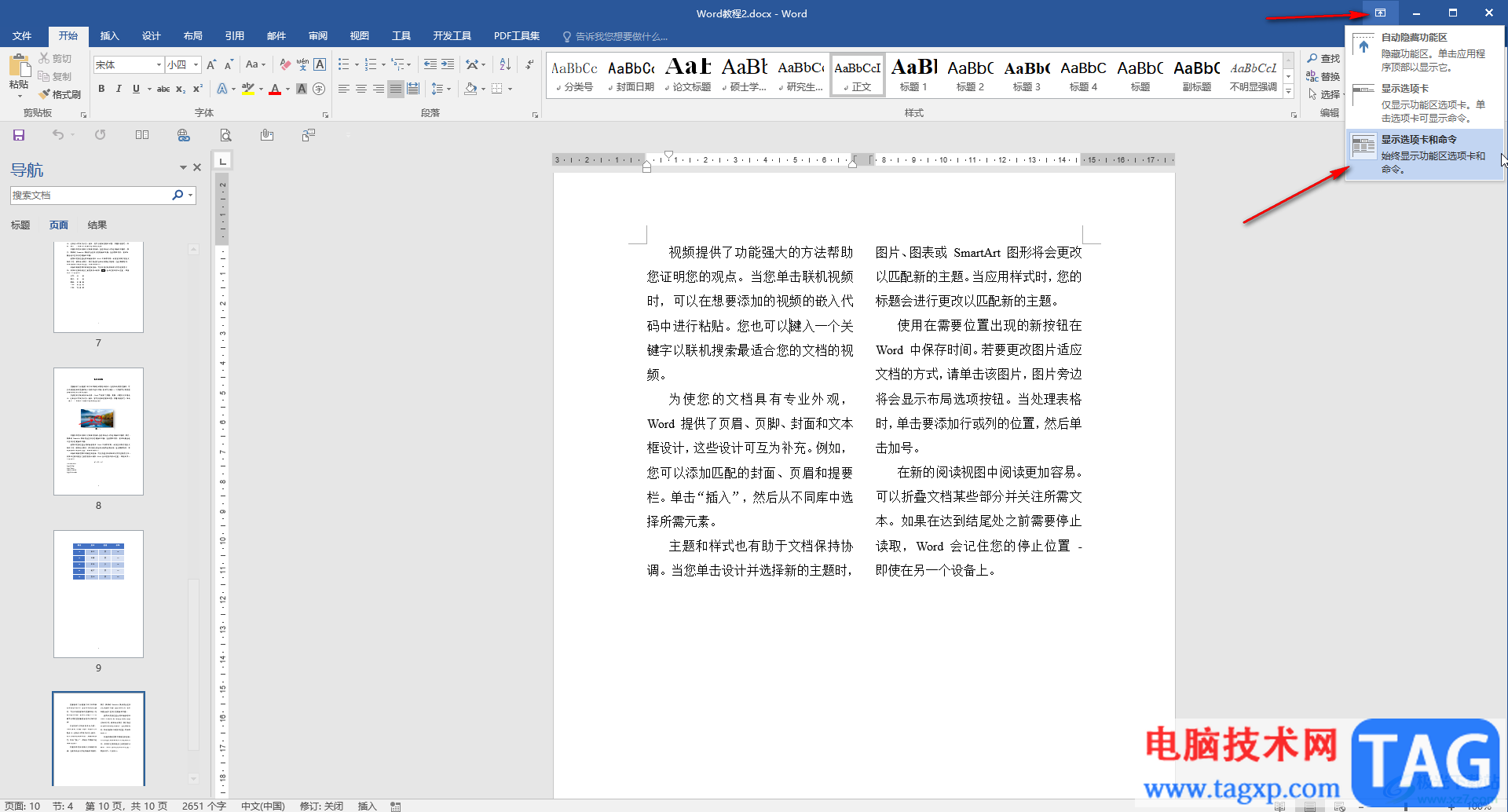The height and width of the screenshot is (812, 1508).
Task: Increase font size with the larger A icon
Action: point(211,64)
